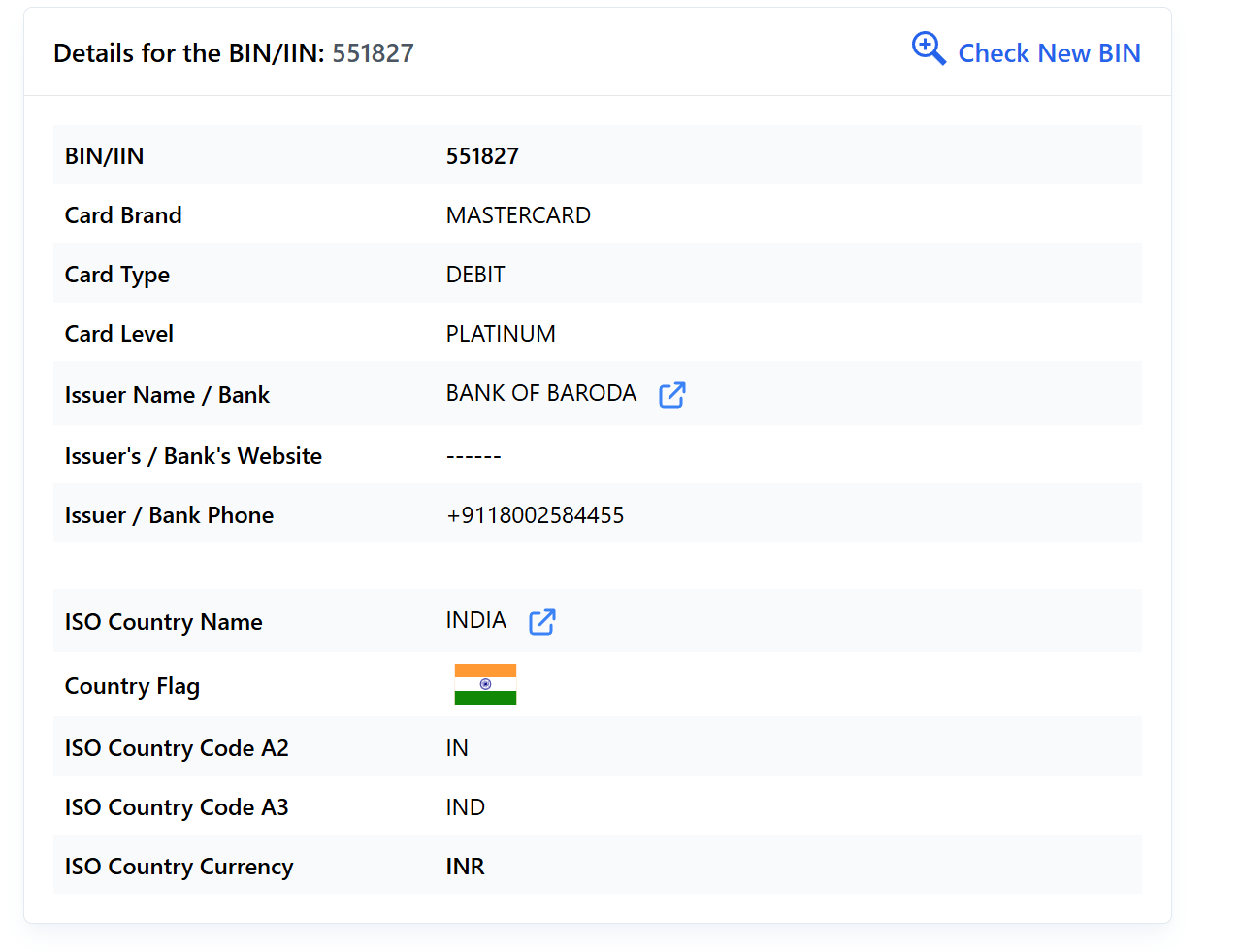Viewport: 1240px width, 952px height.
Task: Open the external link icon next to BANK OF BARODA
Action: point(671,395)
